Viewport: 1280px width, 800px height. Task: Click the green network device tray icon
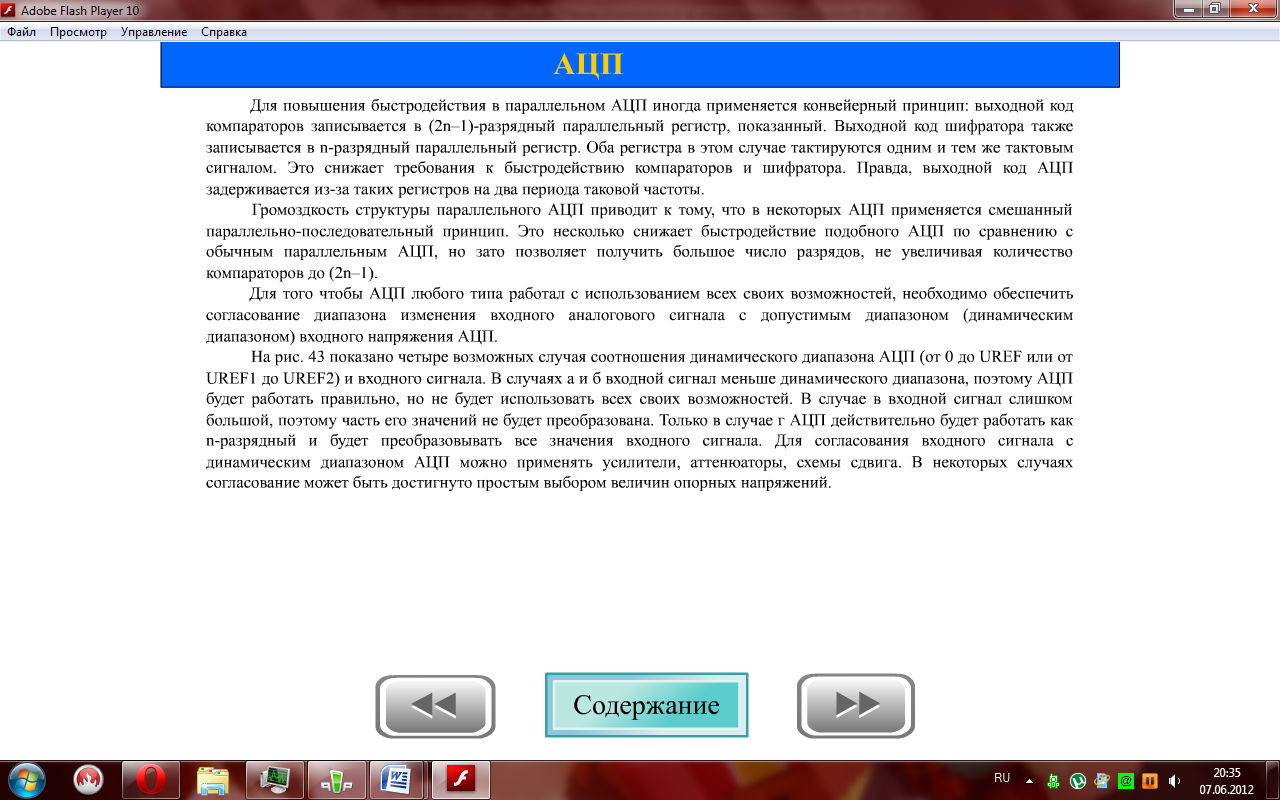pos(1054,780)
